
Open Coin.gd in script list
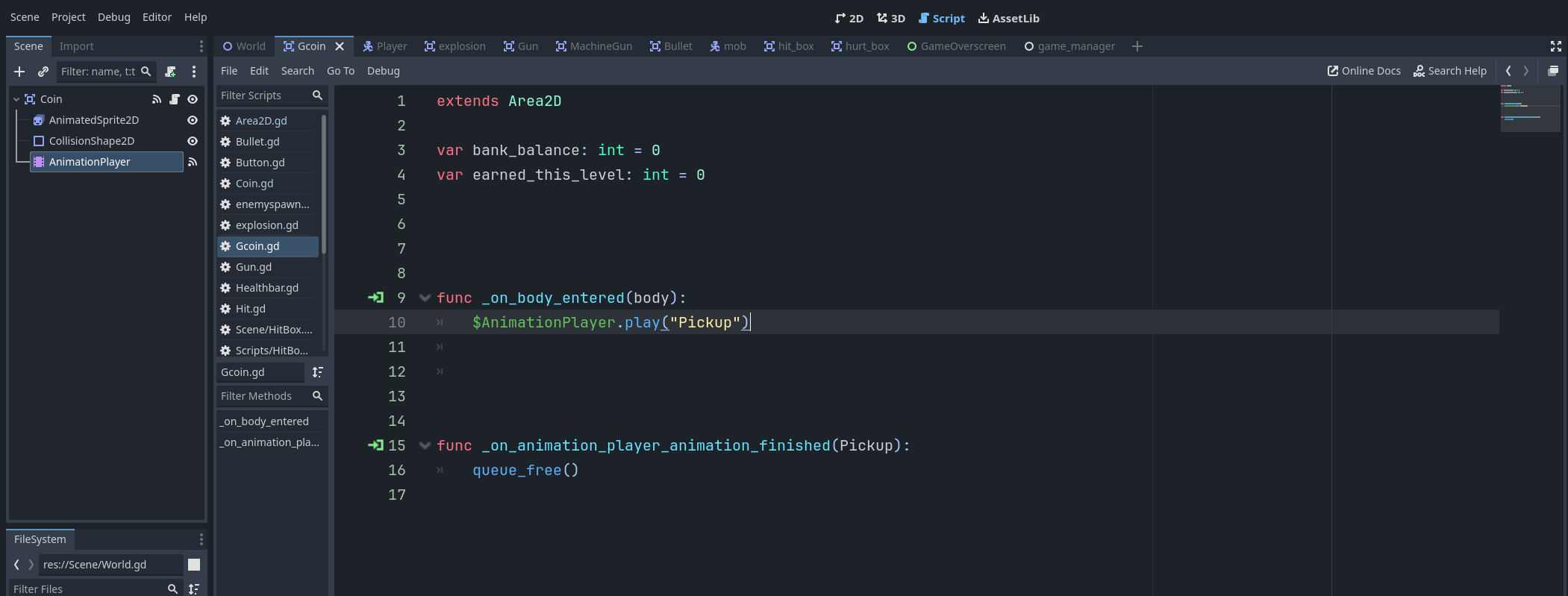(x=268, y=183)
